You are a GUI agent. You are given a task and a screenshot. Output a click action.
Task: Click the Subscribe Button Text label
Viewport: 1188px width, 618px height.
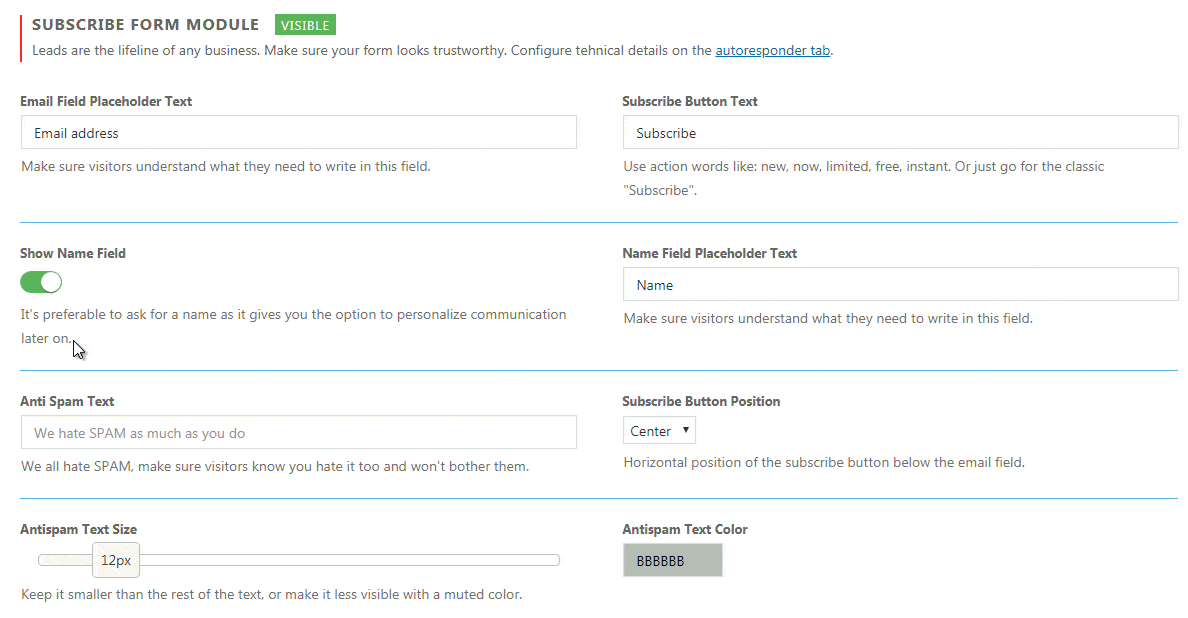690,101
